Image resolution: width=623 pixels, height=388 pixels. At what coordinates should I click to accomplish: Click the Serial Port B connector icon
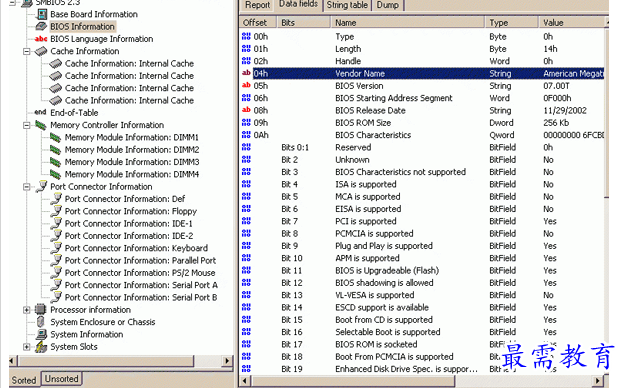(56, 297)
